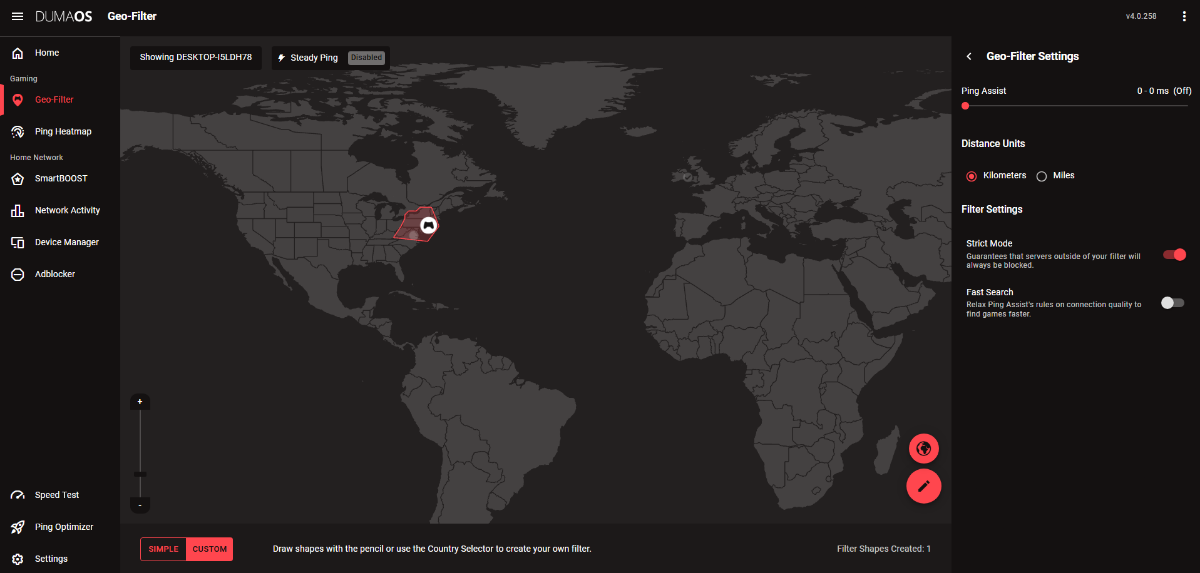Viewport: 1200px width, 573px height.
Task: Click the SmartBOOST icon in sidebar
Action: tap(17, 179)
